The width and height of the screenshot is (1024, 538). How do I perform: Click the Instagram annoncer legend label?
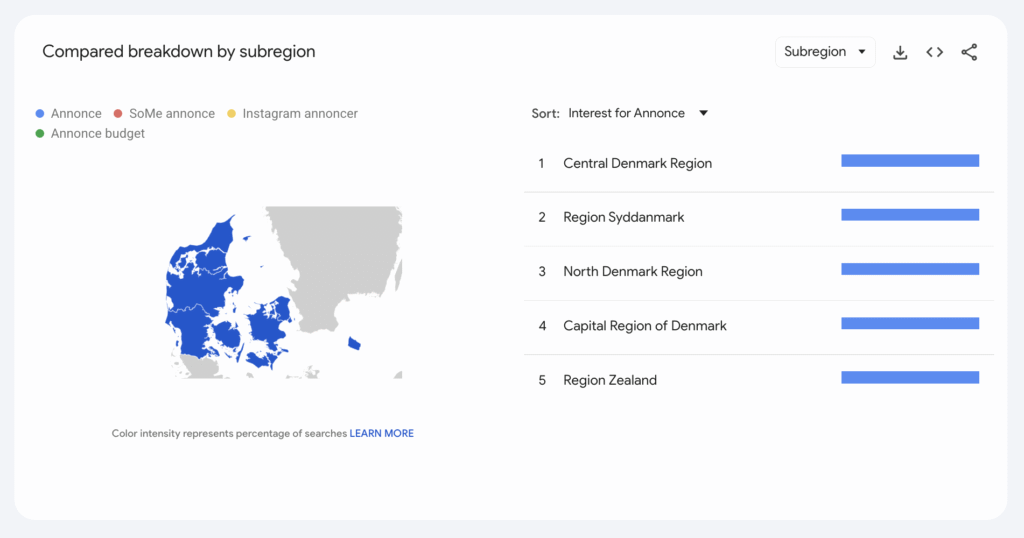[300, 114]
